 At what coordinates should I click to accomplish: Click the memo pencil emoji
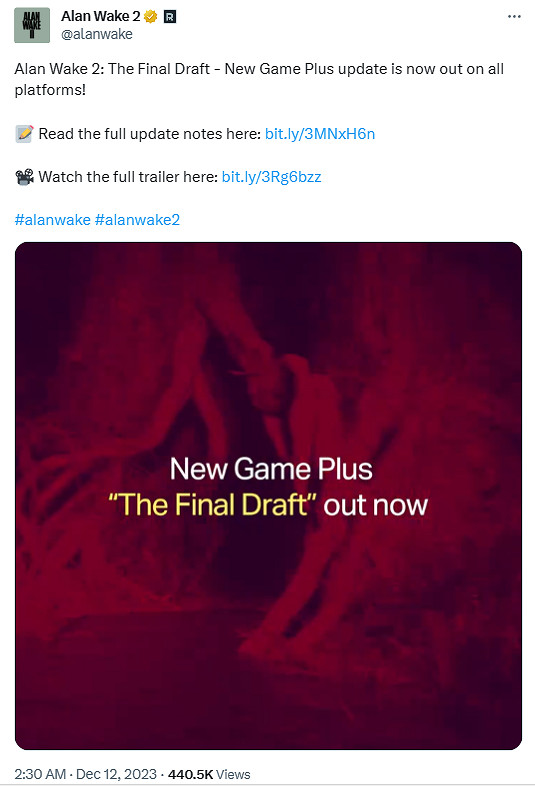[x=24, y=134]
